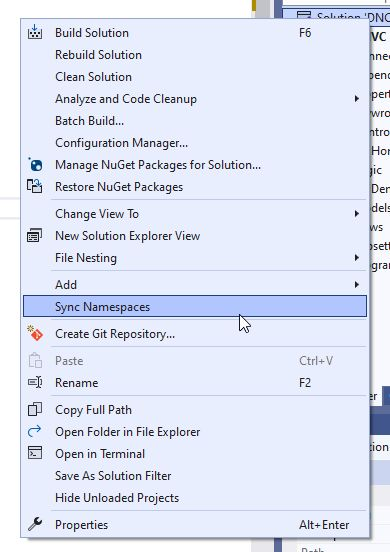Screen dimensions: 390x552
Task: Click the Copy Full Path icon
Action: pyautogui.click(x=35, y=409)
